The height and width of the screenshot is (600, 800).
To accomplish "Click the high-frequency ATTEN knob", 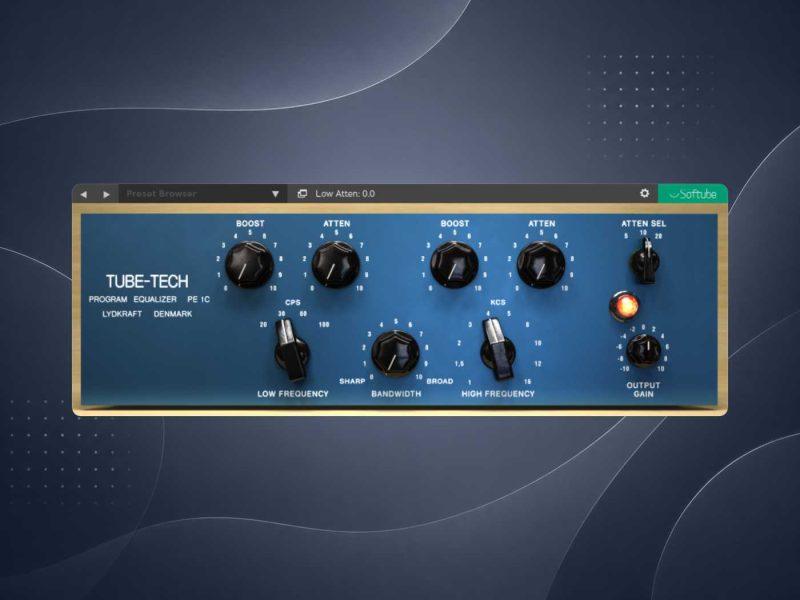I will click(541, 264).
